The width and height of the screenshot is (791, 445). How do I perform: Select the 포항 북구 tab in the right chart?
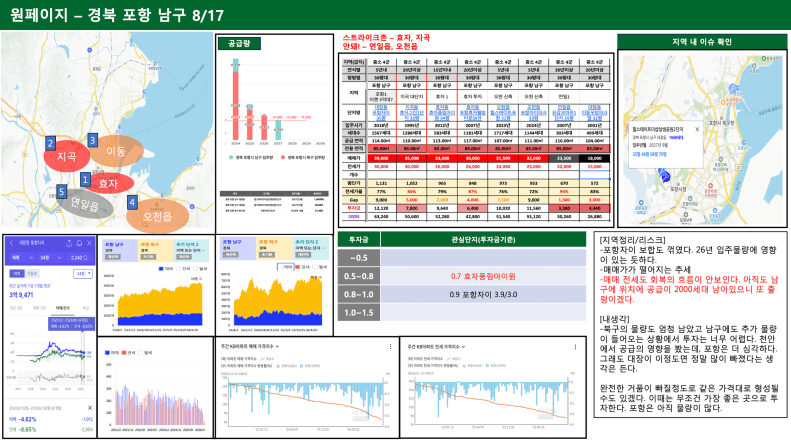point(274,247)
